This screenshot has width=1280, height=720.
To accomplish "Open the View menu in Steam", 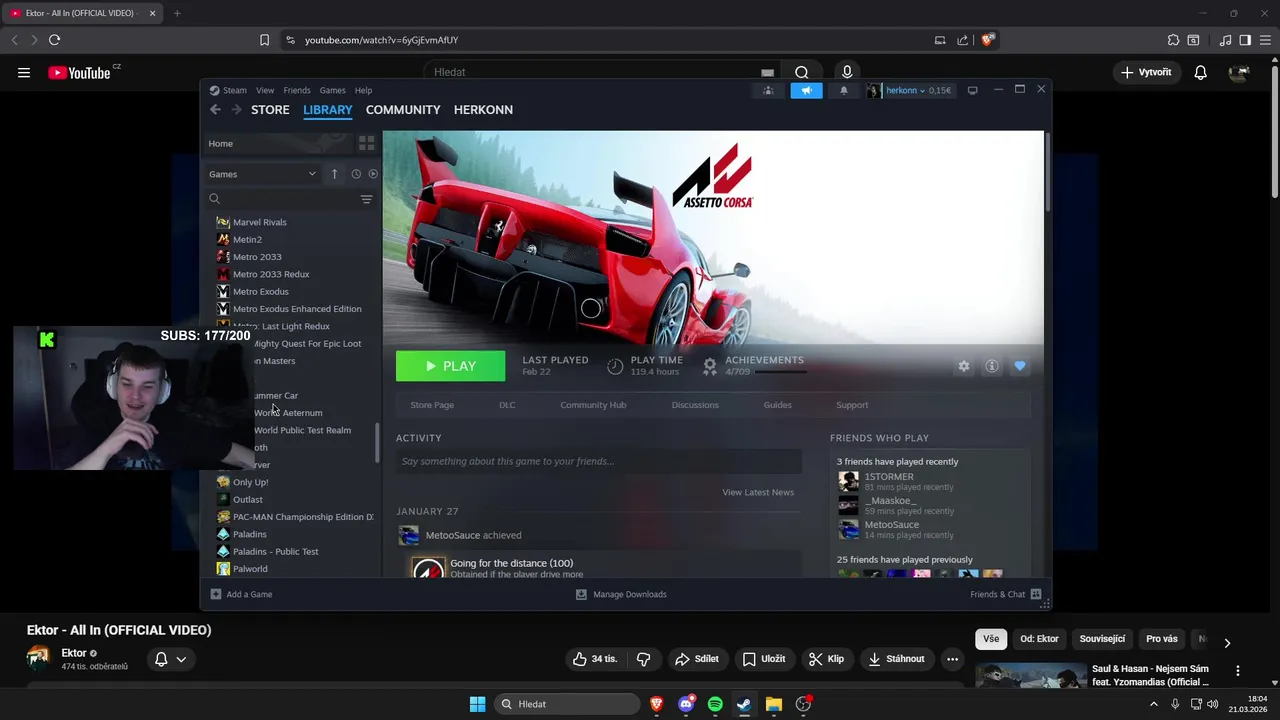I will point(265,90).
